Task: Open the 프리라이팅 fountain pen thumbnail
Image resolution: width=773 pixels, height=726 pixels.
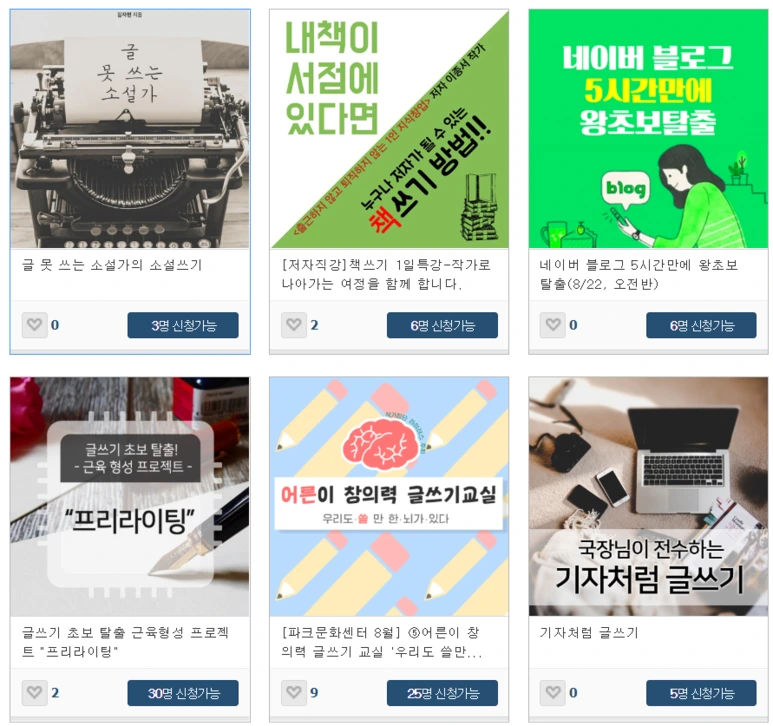Action: pyautogui.click(x=130, y=497)
